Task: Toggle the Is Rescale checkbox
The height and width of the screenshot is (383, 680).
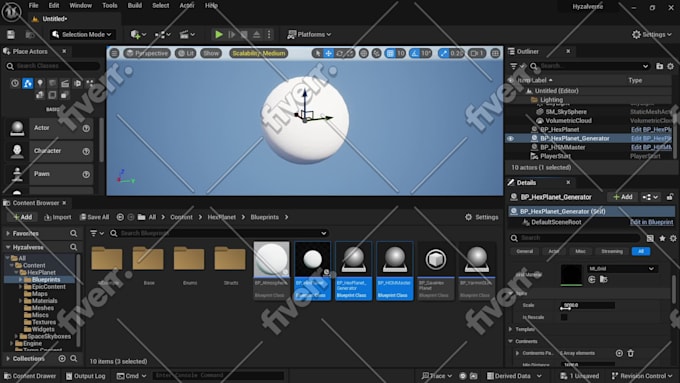Action: 564,317
